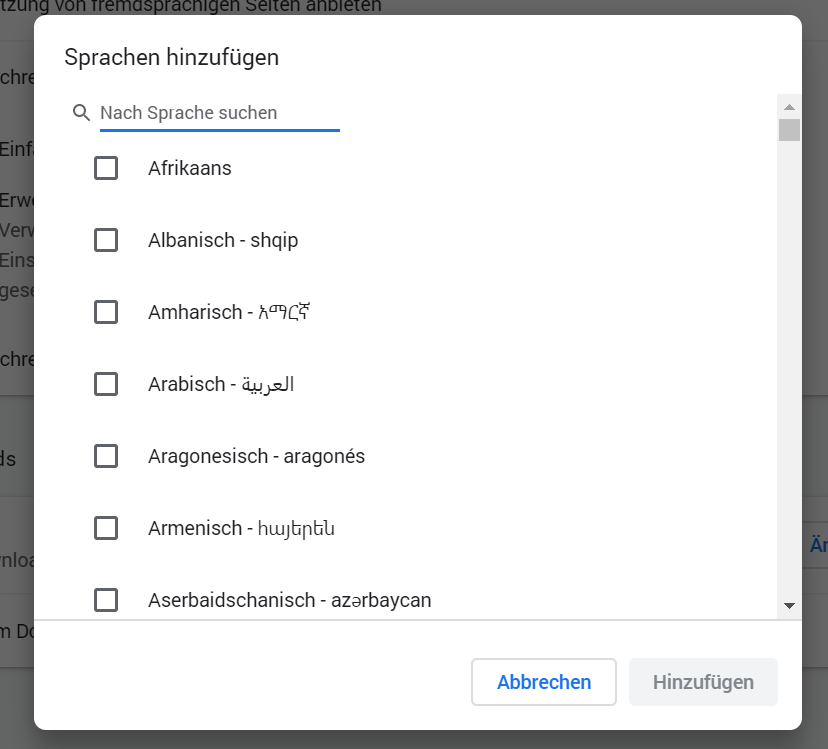The width and height of the screenshot is (828, 749).
Task: Check the Aserbaidschanisch checkbox
Action: [x=106, y=600]
